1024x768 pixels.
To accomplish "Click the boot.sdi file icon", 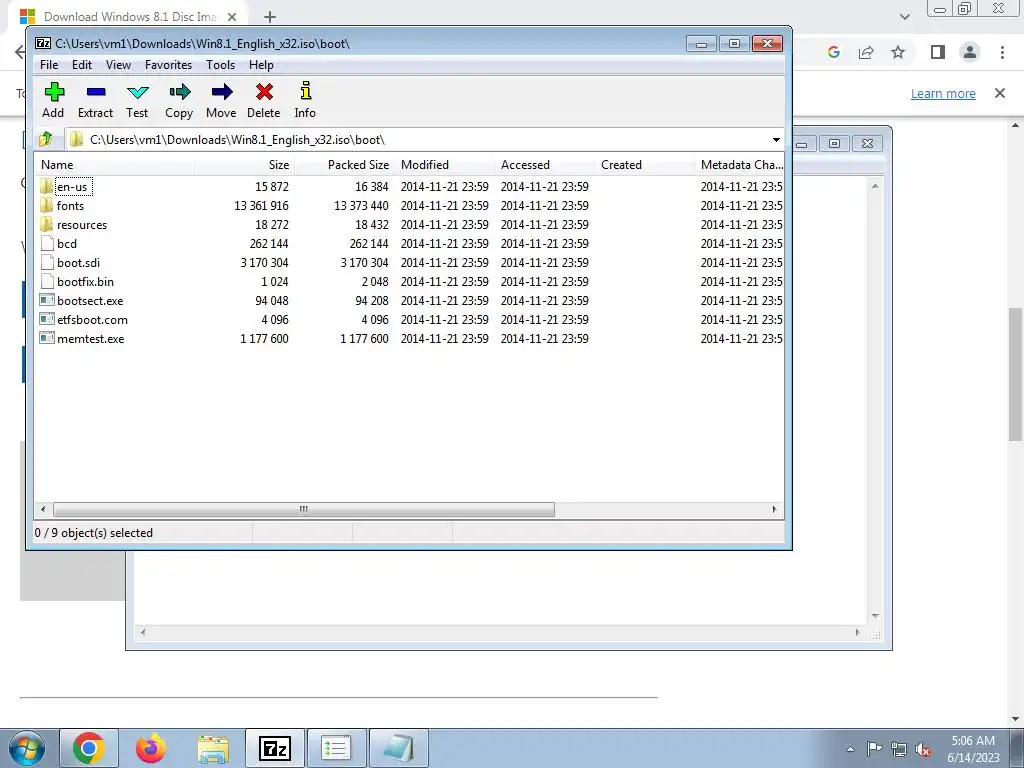I will click(46, 263).
